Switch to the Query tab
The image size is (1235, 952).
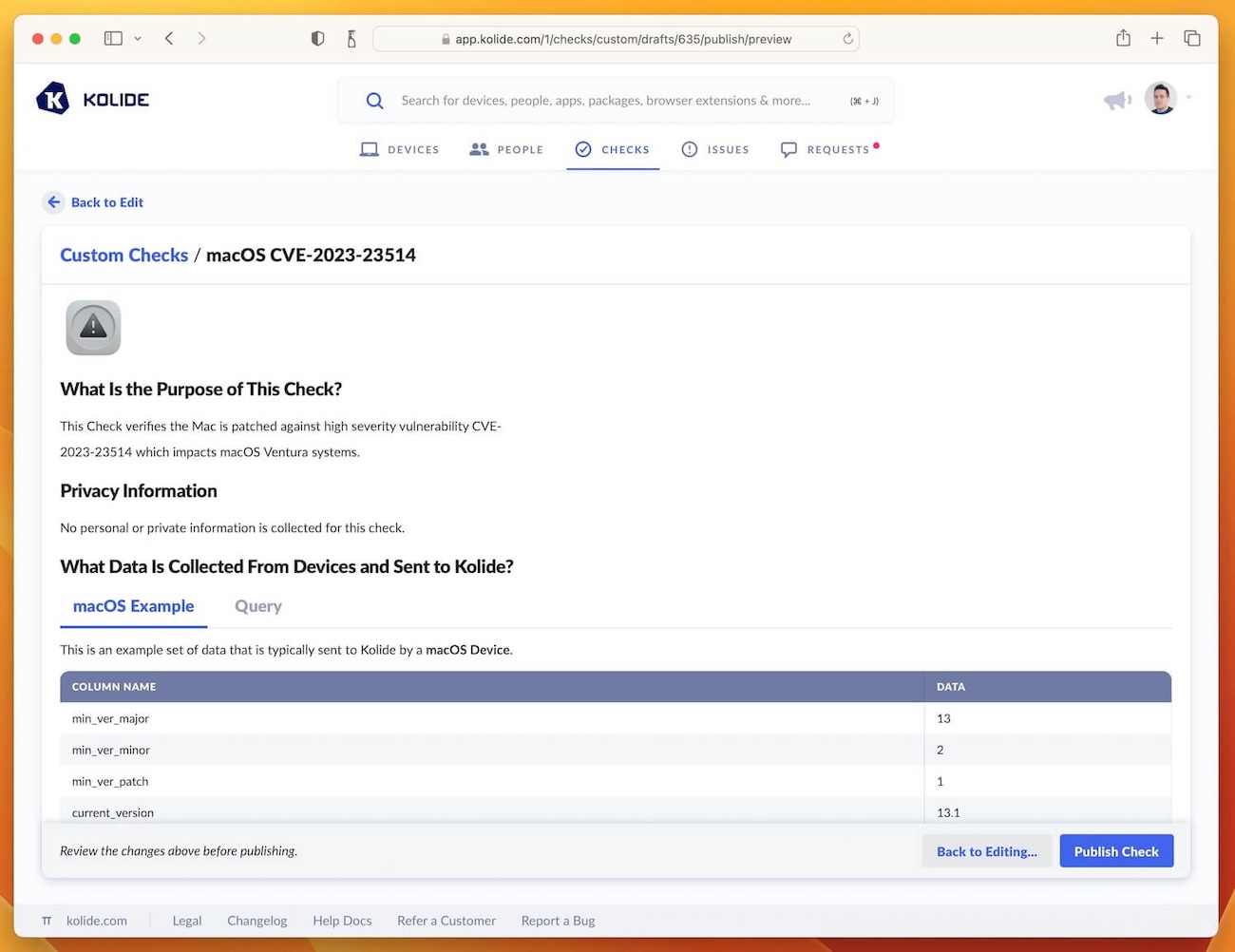pyautogui.click(x=257, y=606)
